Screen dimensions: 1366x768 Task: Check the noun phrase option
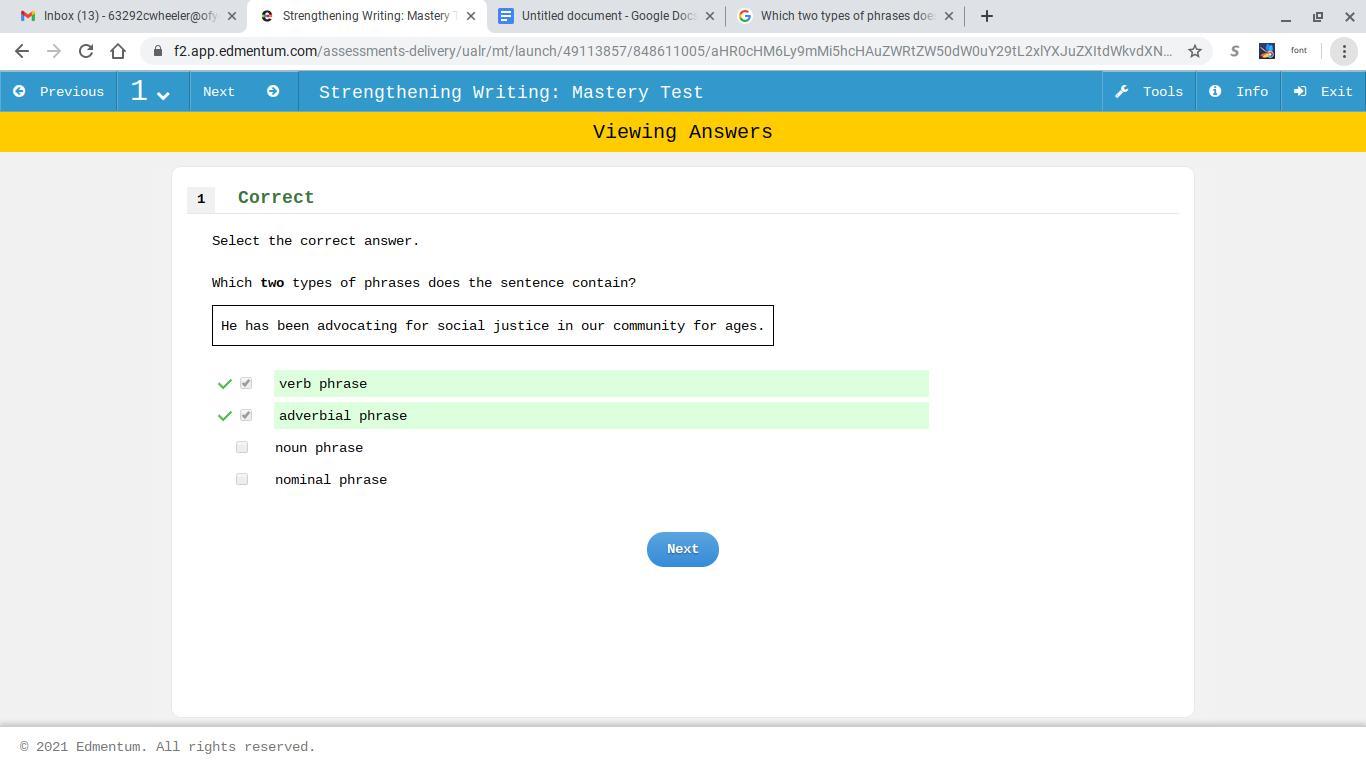click(x=242, y=448)
